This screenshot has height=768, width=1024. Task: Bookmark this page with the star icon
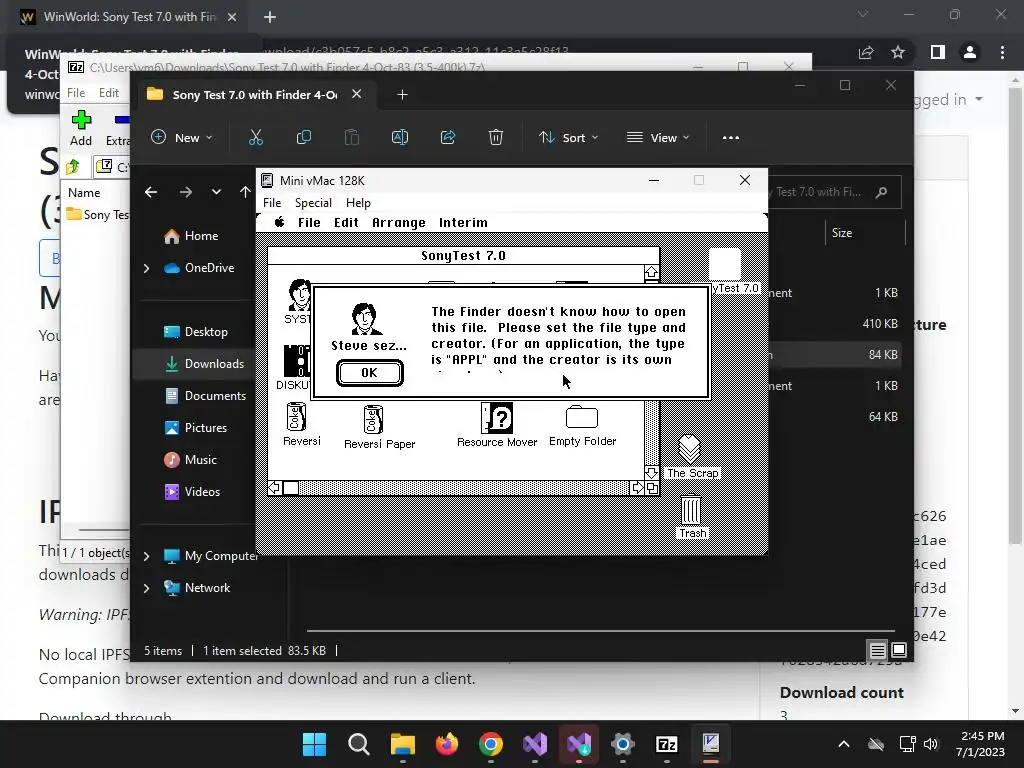tap(898, 52)
